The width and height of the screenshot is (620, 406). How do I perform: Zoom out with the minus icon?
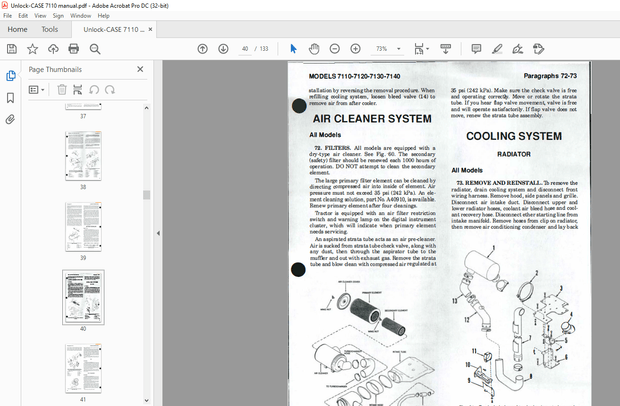tap(335, 49)
